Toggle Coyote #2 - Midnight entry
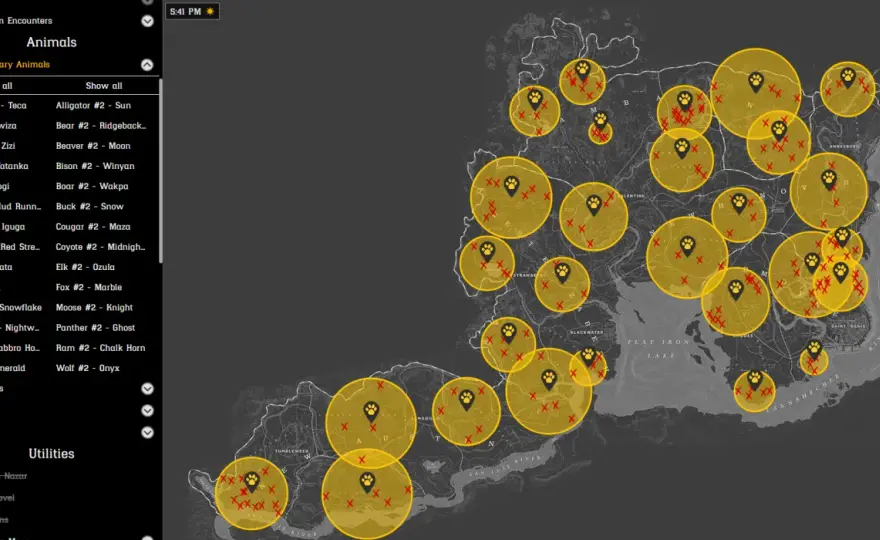The image size is (880, 540). pyautogui.click(x=100, y=247)
